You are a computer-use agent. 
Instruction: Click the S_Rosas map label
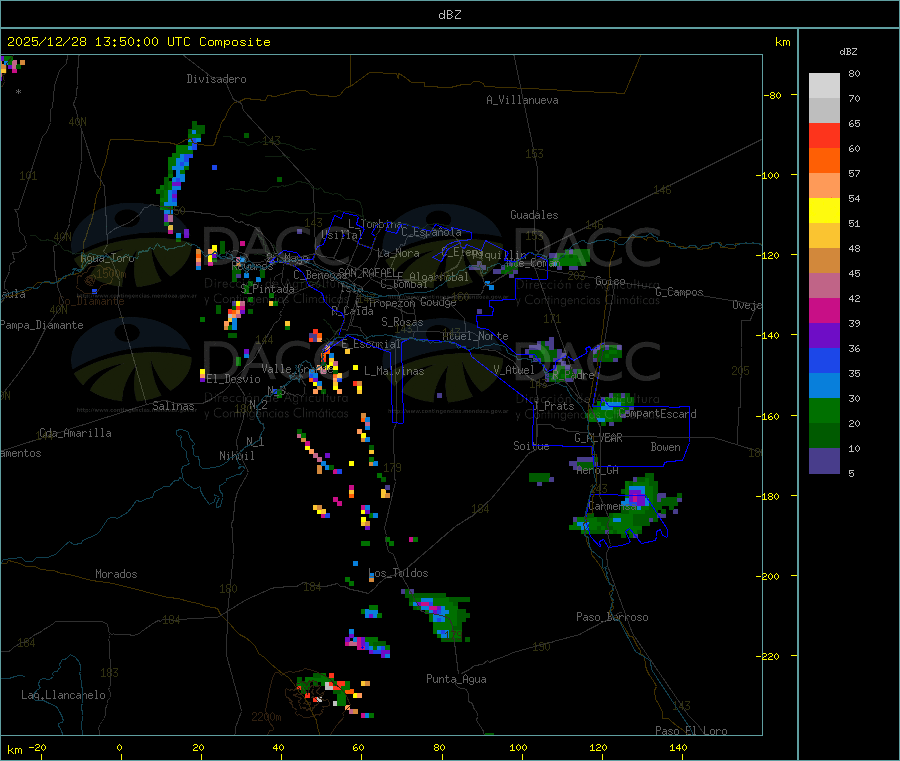point(402,322)
